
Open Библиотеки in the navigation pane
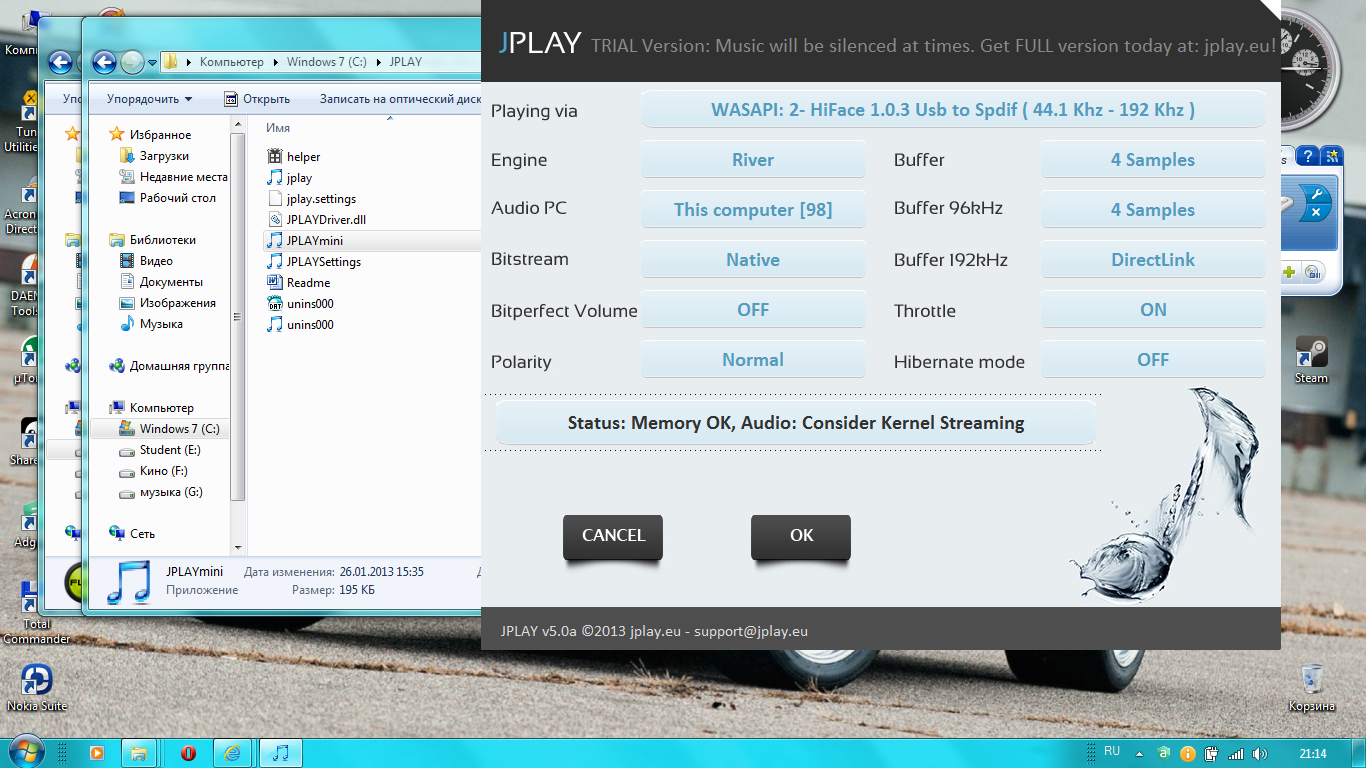(x=162, y=240)
